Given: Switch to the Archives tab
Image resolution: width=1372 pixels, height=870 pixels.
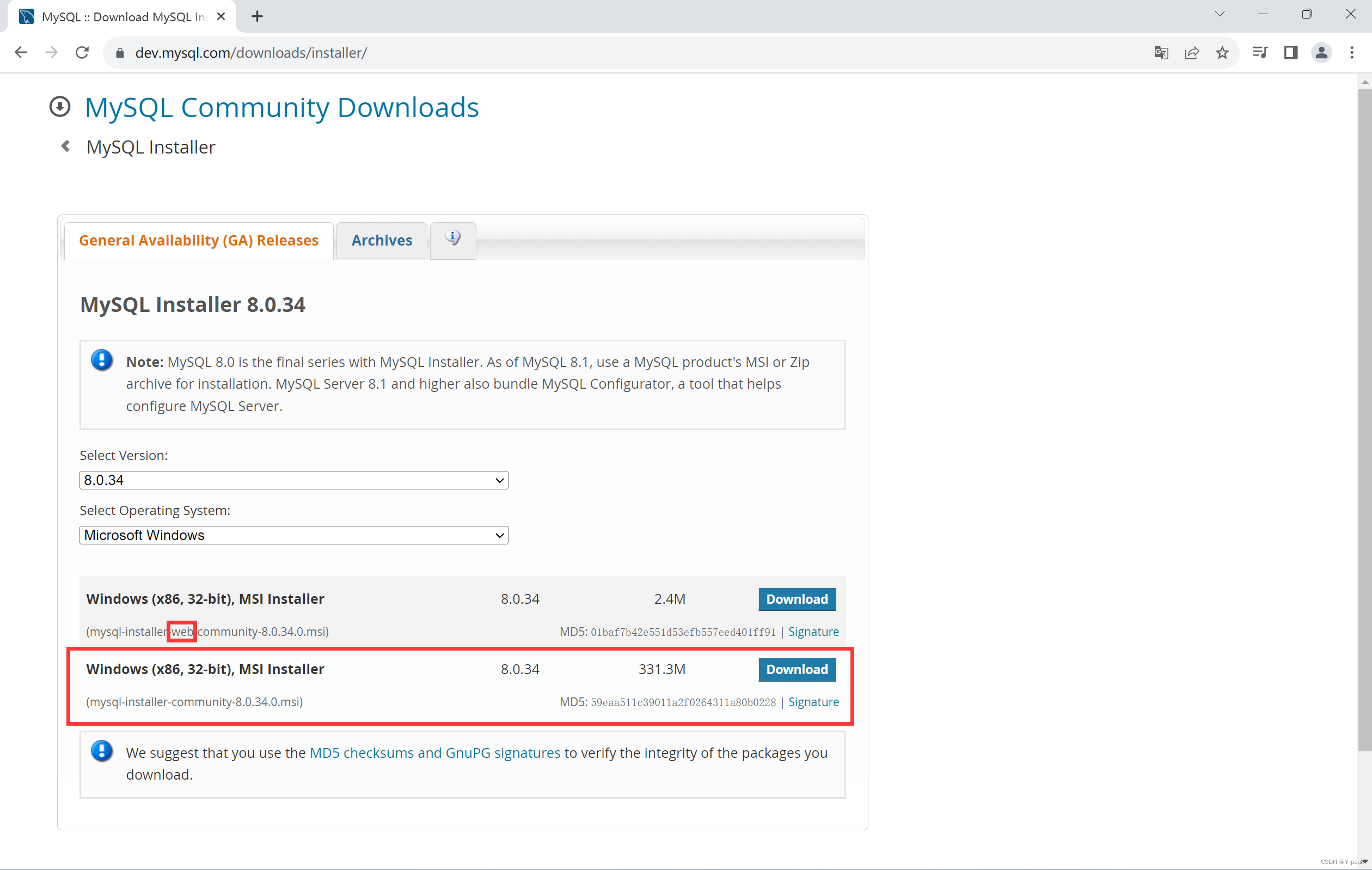Looking at the screenshot, I should coord(382,241).
